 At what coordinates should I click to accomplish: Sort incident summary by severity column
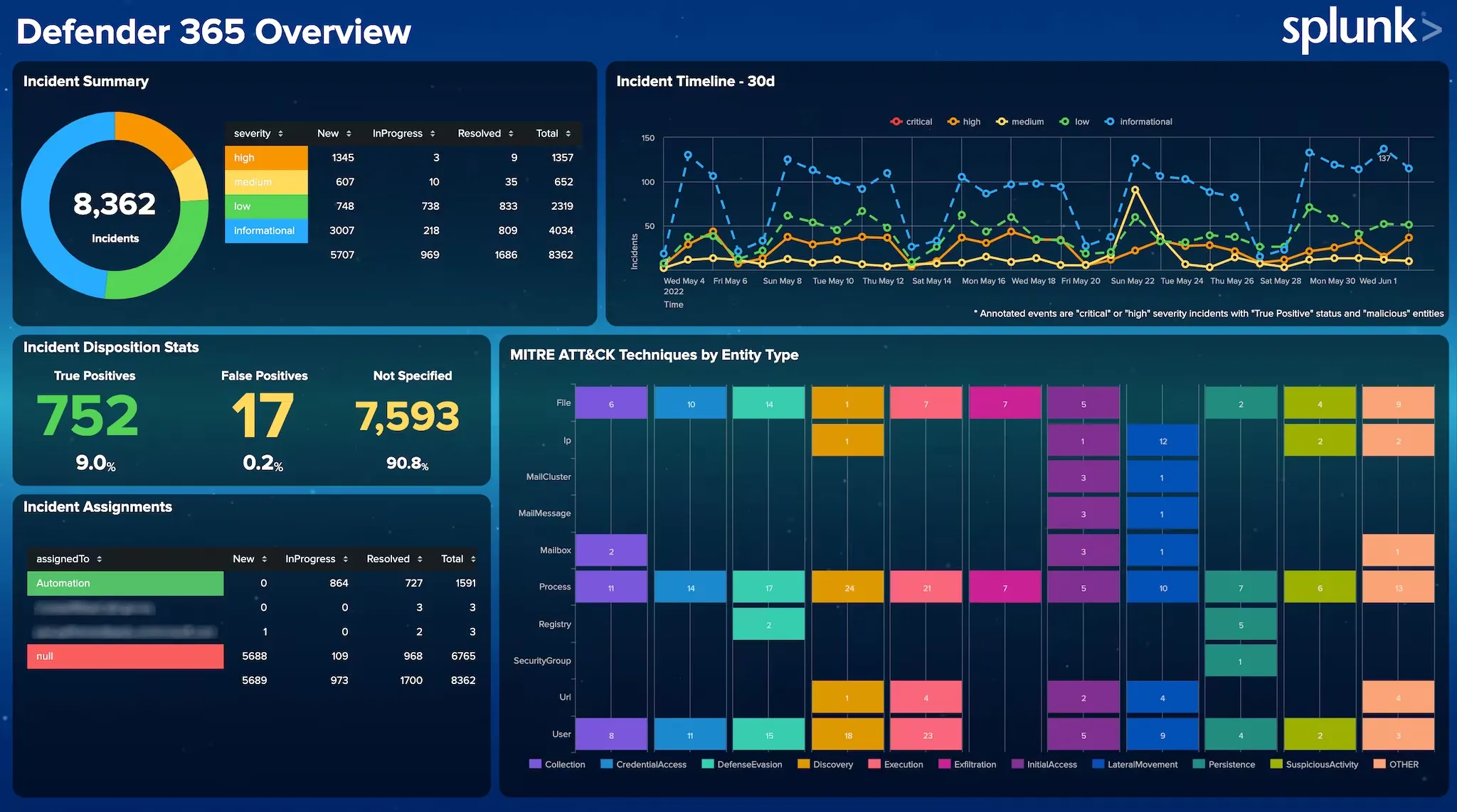pos(258,134)
